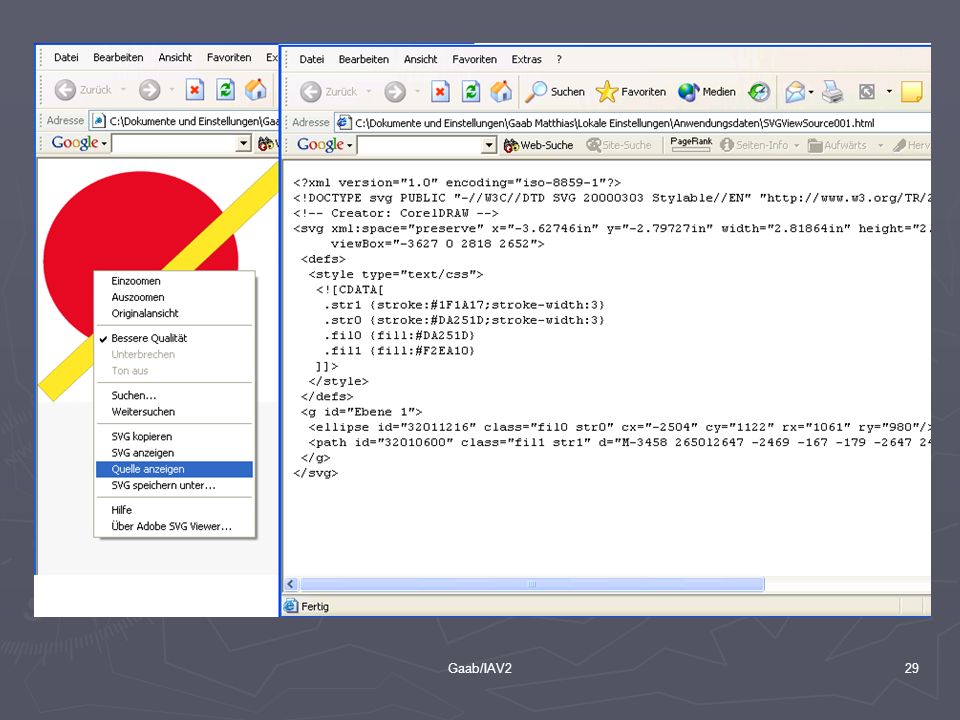Expand the Zurück back history arrow

pyautogui.click(x=369, y=92)
